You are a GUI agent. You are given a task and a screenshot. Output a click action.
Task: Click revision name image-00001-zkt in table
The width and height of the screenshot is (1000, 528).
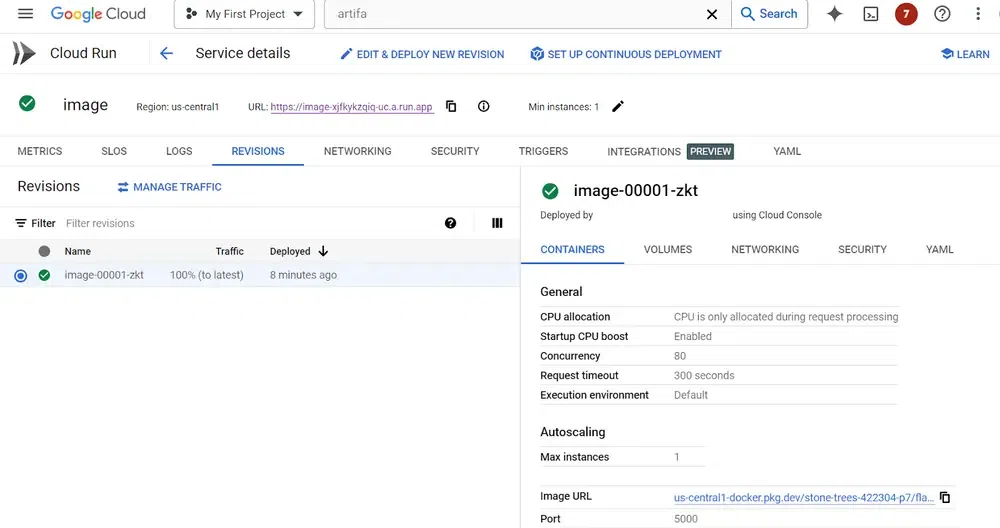(104, 275)
